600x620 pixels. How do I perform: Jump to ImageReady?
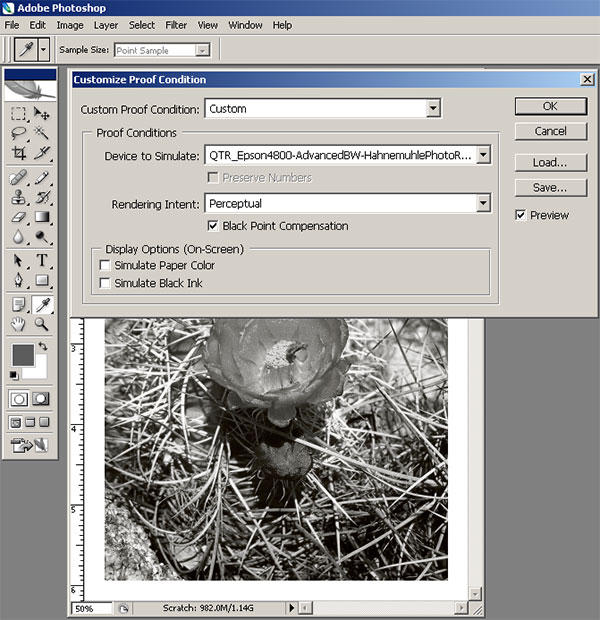point(29,445)
